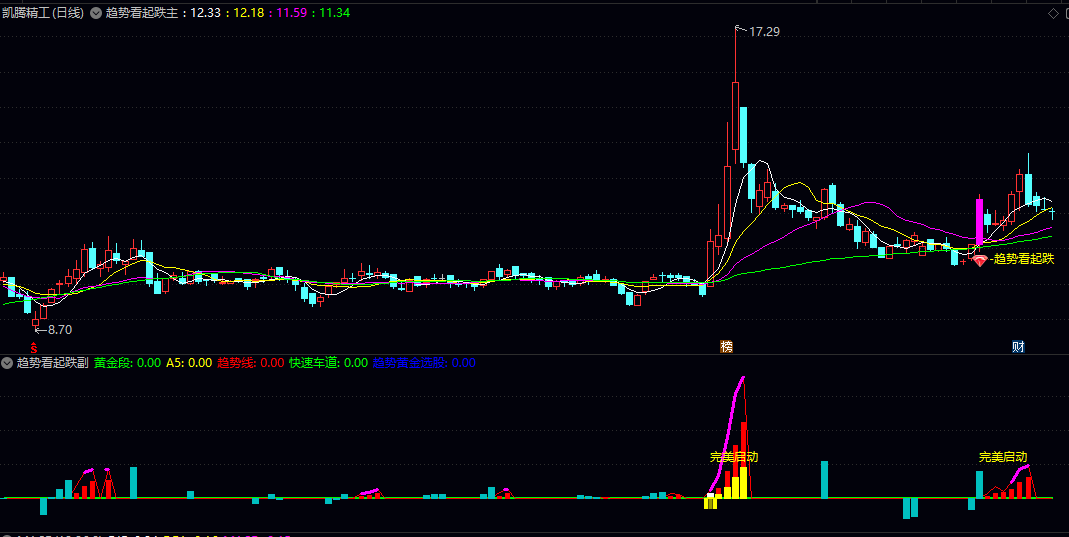The width and height of the screenshot is (1069, 537).
Task: Click the white 12.33 indicator value
Action: tap(205, 13)
